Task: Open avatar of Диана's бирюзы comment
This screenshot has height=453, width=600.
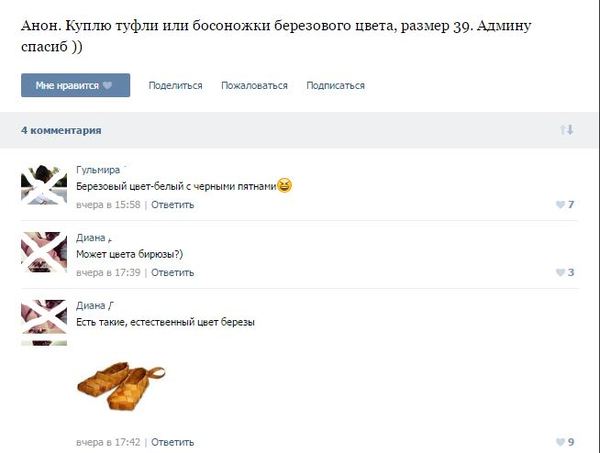Action: click(x=44, y=253)
